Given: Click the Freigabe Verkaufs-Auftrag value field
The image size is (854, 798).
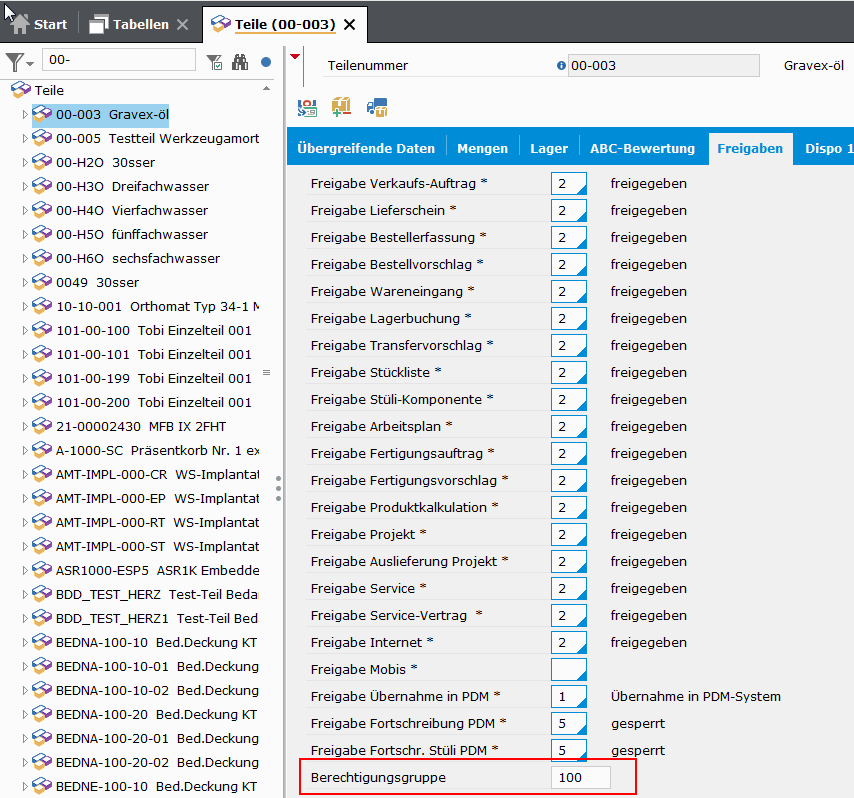Looking at the screenshot, I should coord(569,184).
